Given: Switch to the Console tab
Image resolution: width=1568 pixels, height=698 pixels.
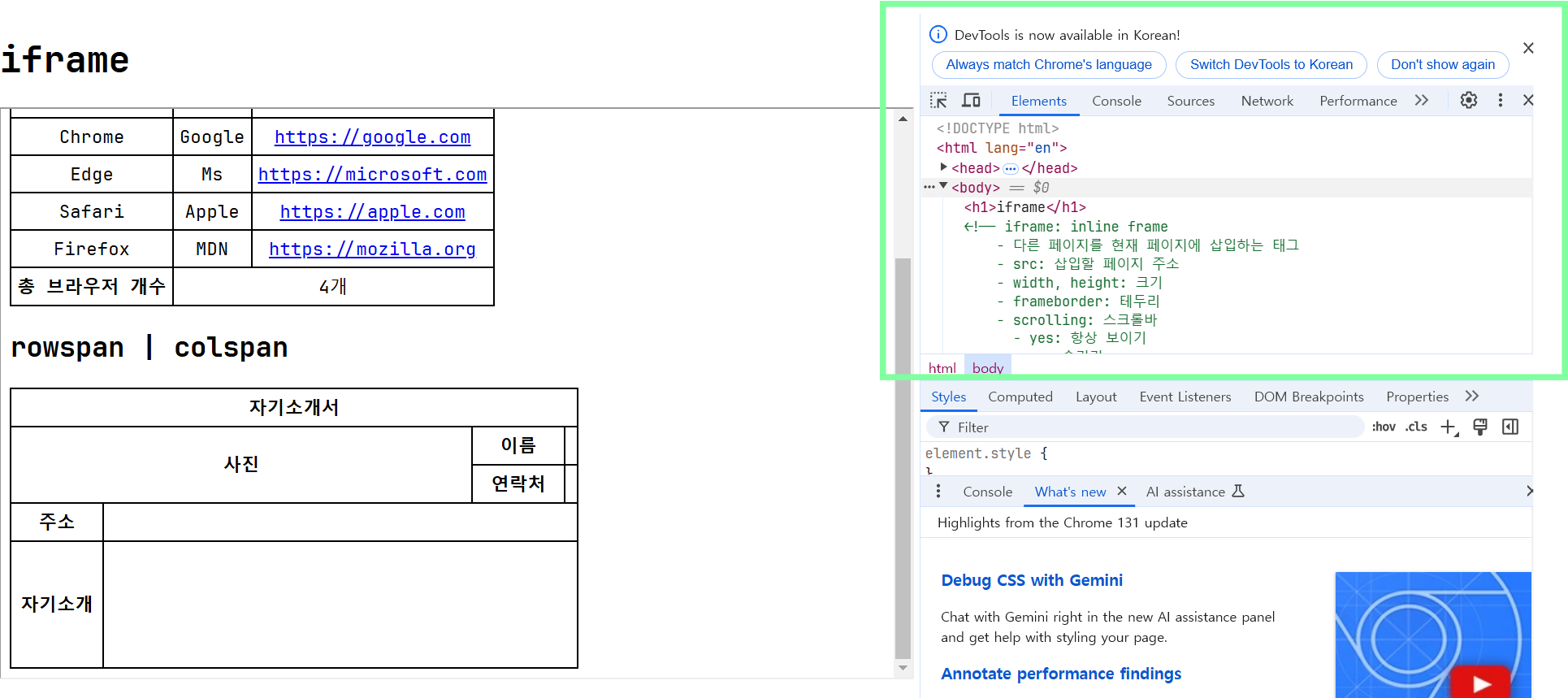Looking at the screenshot, I should pos(1116,101).
